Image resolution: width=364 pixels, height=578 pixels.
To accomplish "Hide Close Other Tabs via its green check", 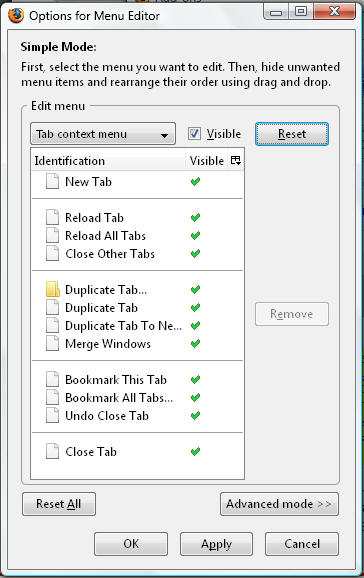I will (195, 254).
